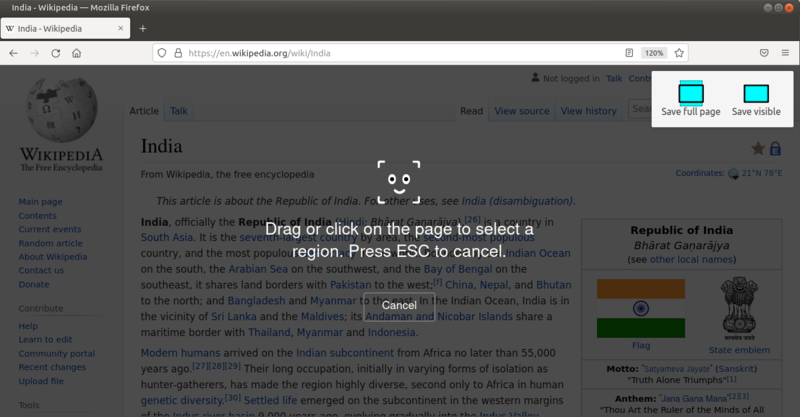The width and height of the screenshot is (800, 417).
Task: Open the Arabian Sea link
Action: (x=258, y=269)
